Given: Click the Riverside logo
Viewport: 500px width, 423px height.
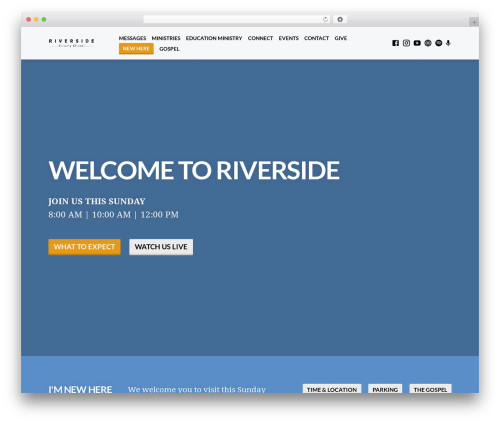Looking at the screenshot, I should 71,43.
